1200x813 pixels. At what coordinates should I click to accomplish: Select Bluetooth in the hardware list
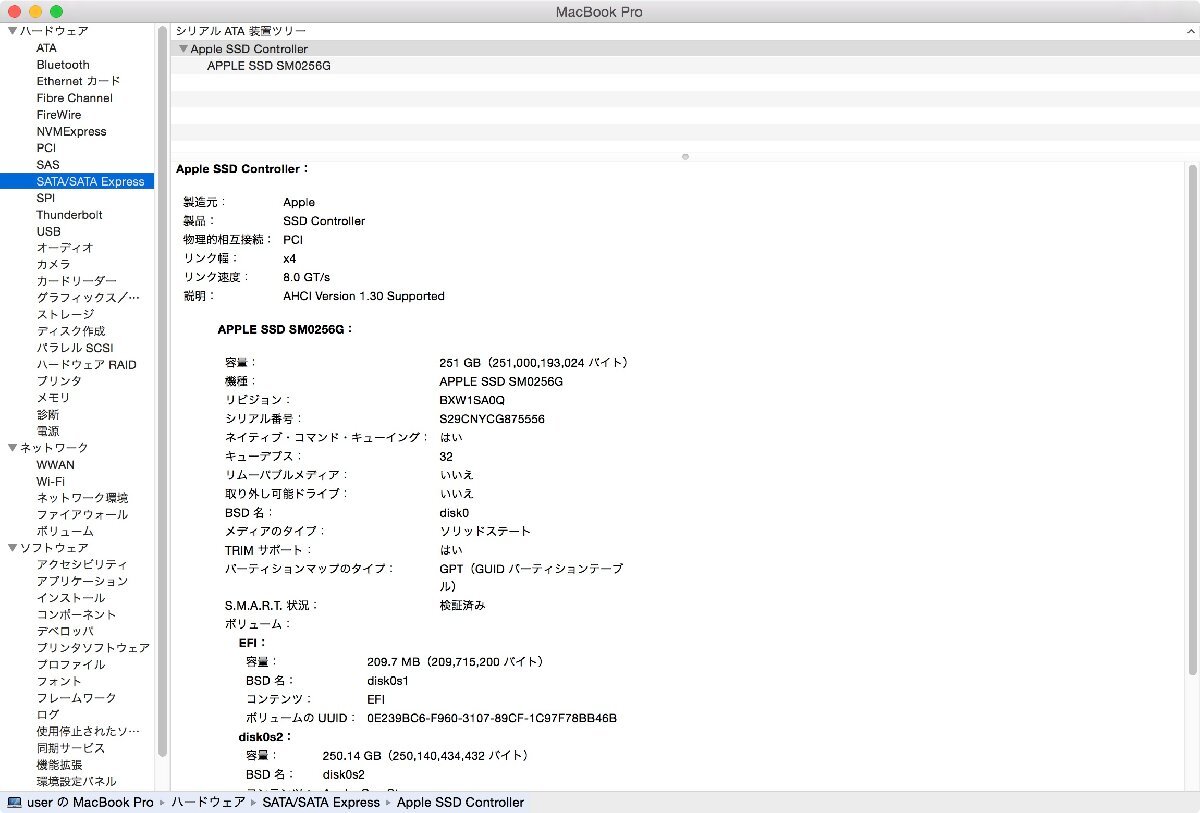coord(63,64)
